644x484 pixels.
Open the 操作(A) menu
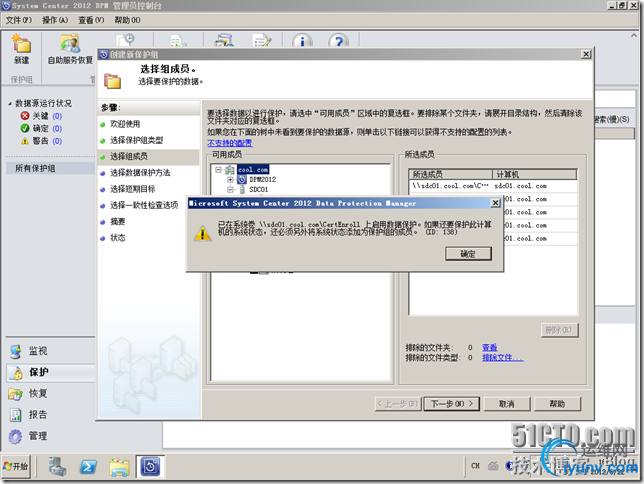click(x=55, y=20)
